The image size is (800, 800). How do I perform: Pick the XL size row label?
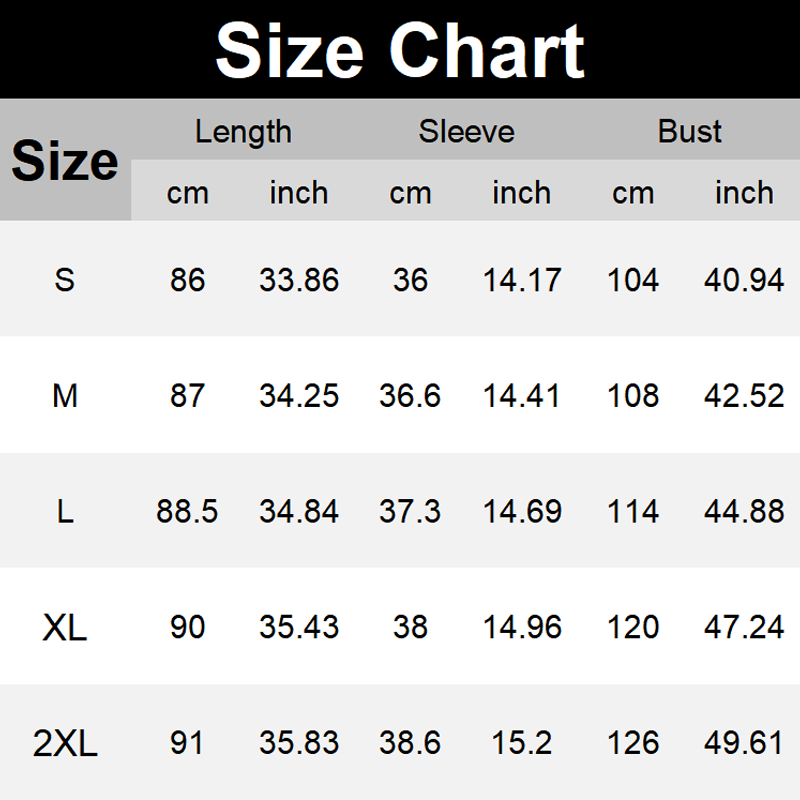click(x=65, y=628)
